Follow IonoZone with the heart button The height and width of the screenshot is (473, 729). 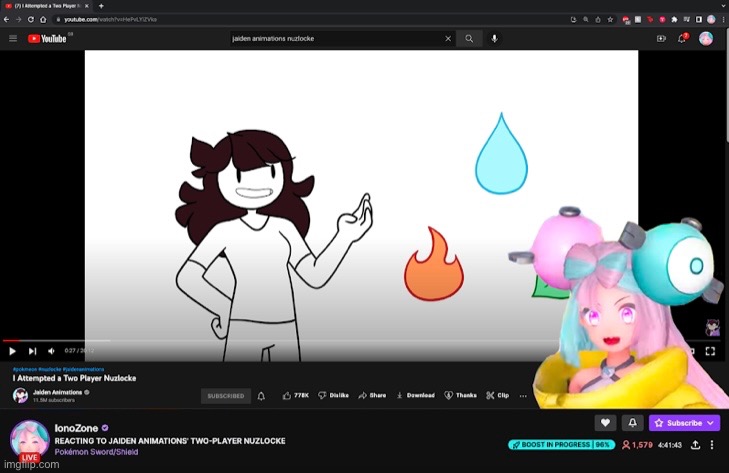click(605, 423)
